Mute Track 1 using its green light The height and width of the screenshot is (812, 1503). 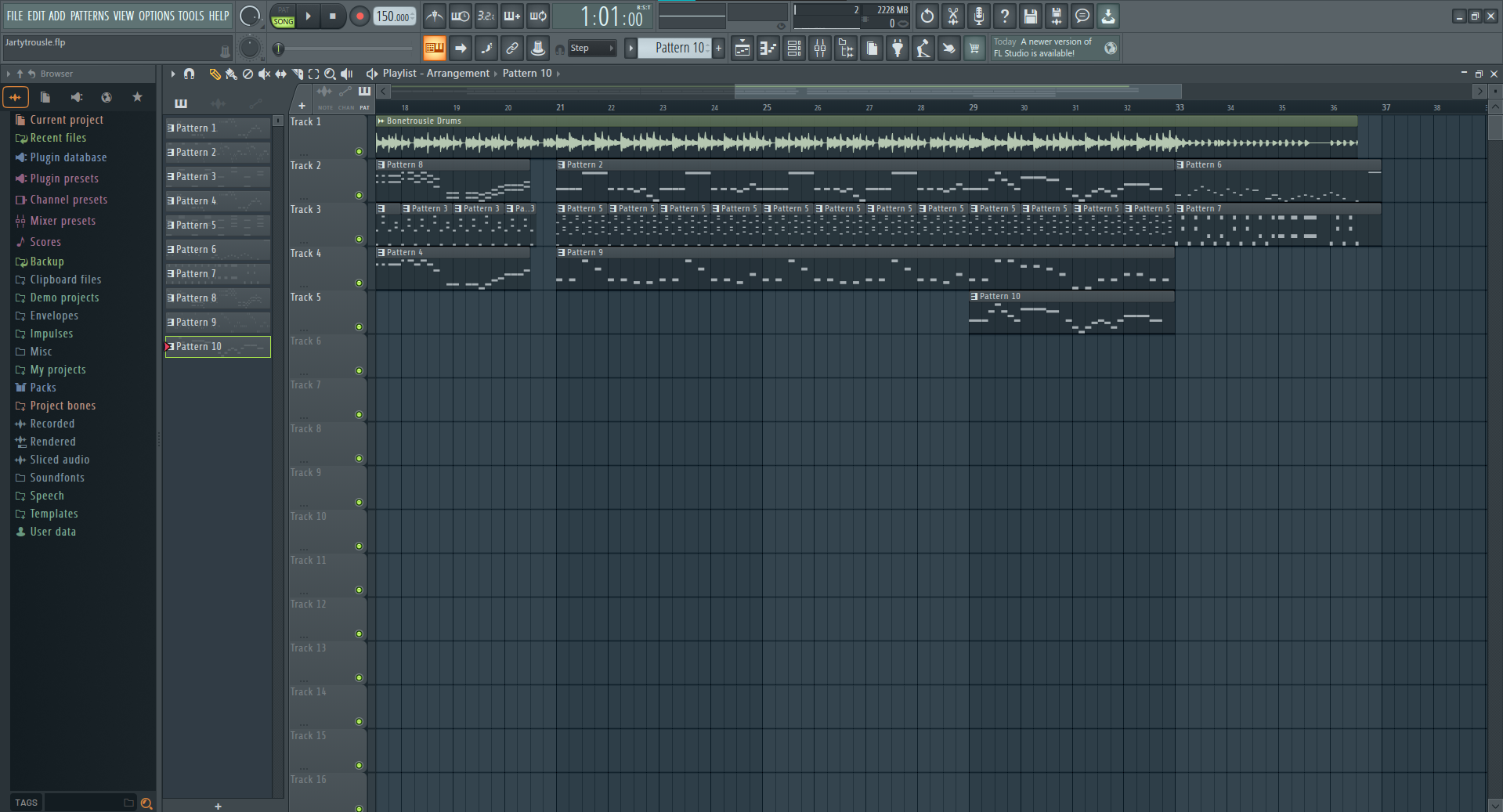(359, 152)
